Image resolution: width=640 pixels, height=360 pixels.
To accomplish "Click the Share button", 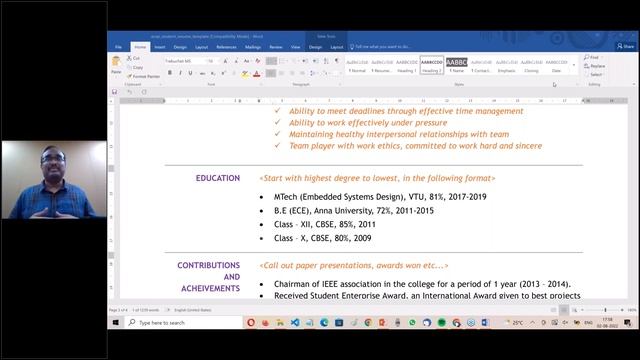I will tap(626, 46).
